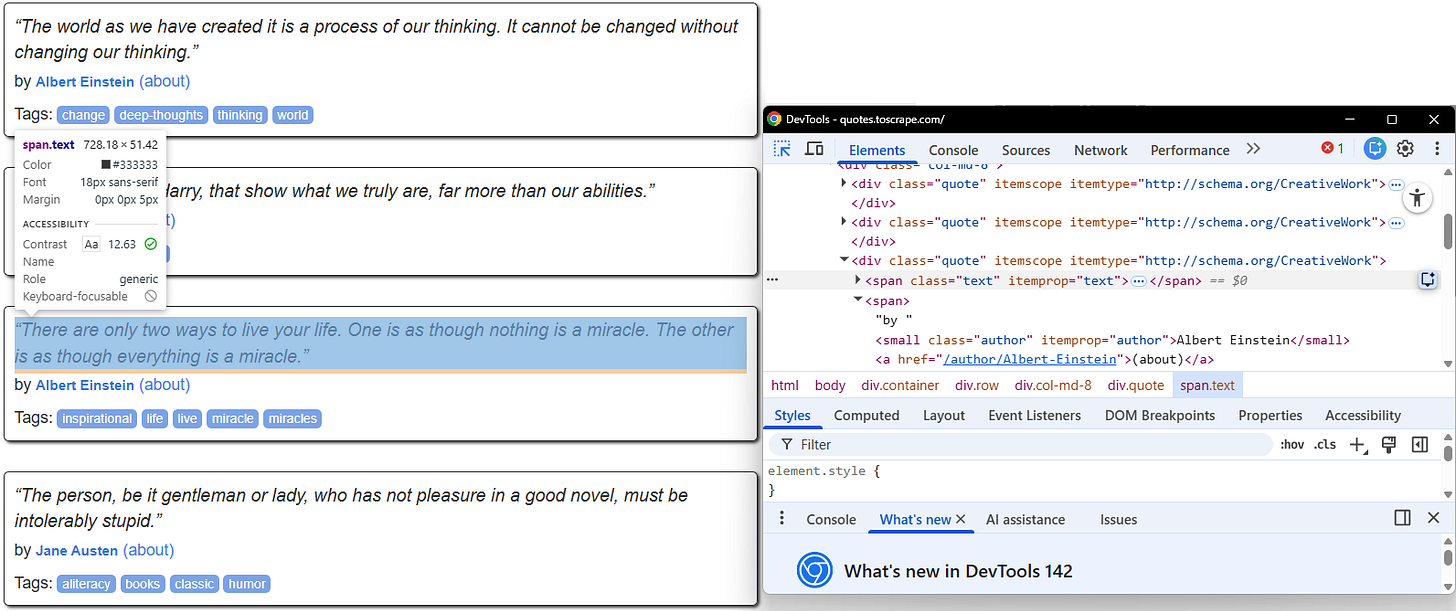Image resolution: width=1456 pixels, height=611 pixels.
Task: Close the What's new drawer tab
Action: [x=961, y=519]
